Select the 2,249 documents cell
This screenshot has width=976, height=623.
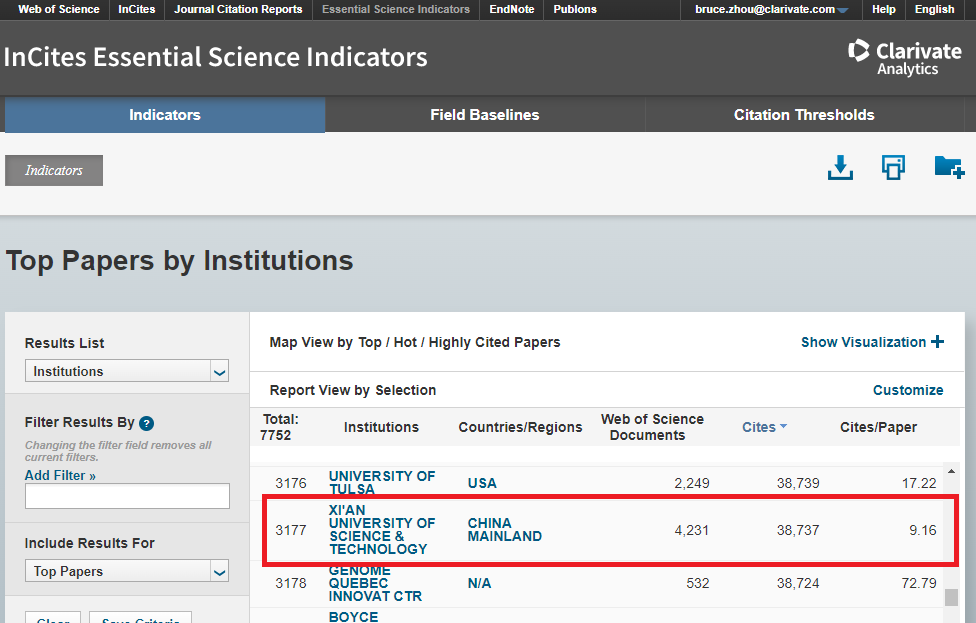point(692,483)
